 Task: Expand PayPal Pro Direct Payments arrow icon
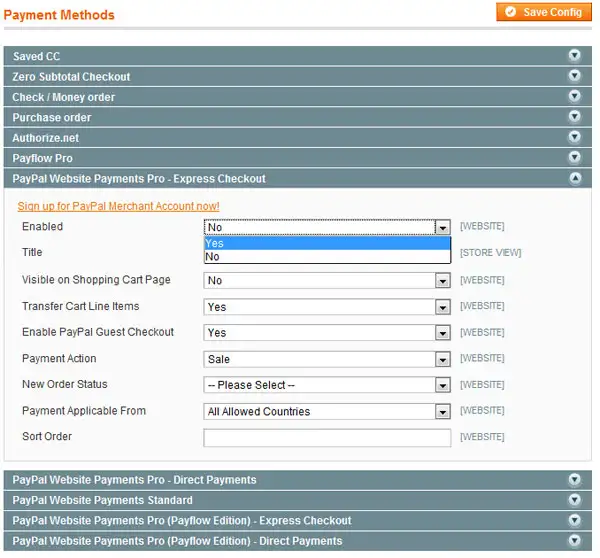coord(574,479)
